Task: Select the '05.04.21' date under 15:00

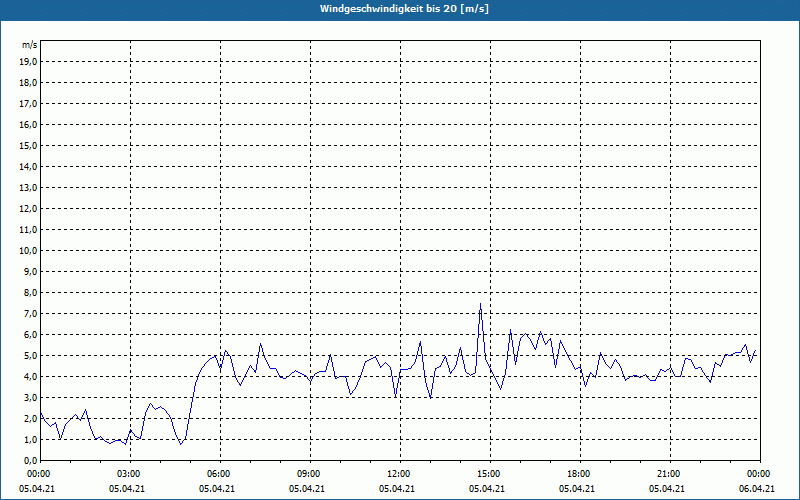Action: (487, 489)
